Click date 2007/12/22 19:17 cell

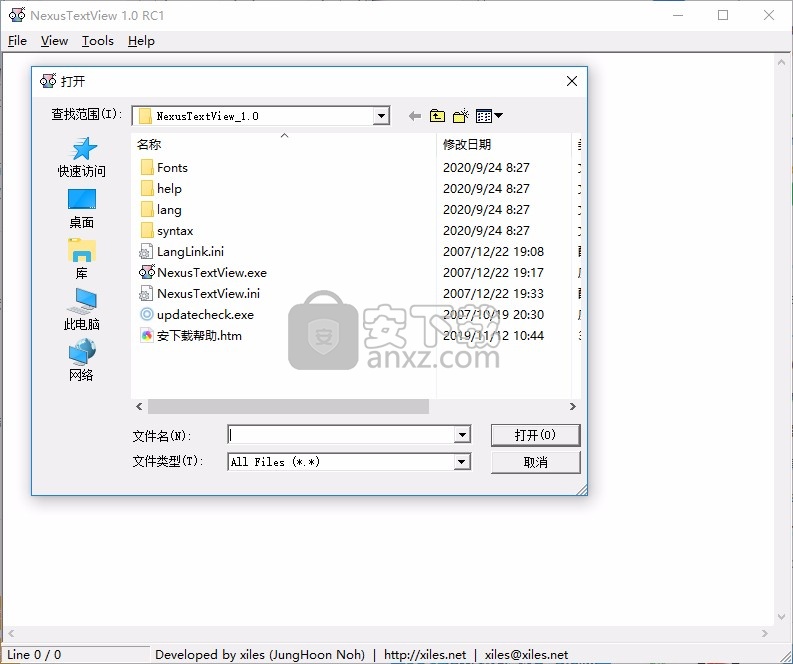tap(493, 273)
